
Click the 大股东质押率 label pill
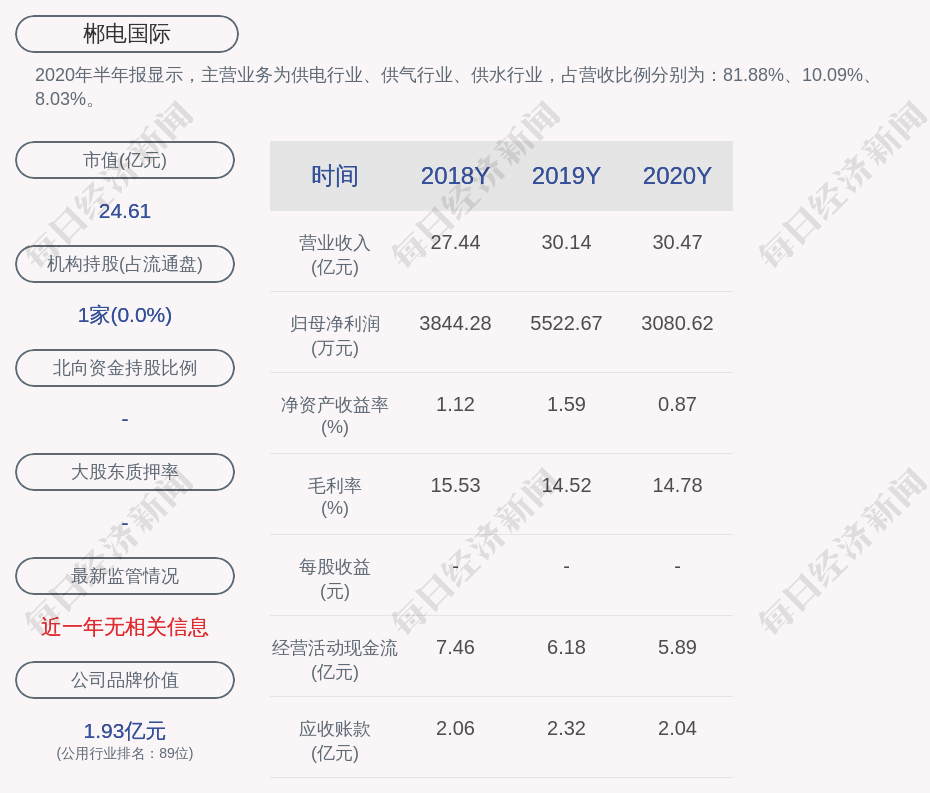(x=125, y=472)
